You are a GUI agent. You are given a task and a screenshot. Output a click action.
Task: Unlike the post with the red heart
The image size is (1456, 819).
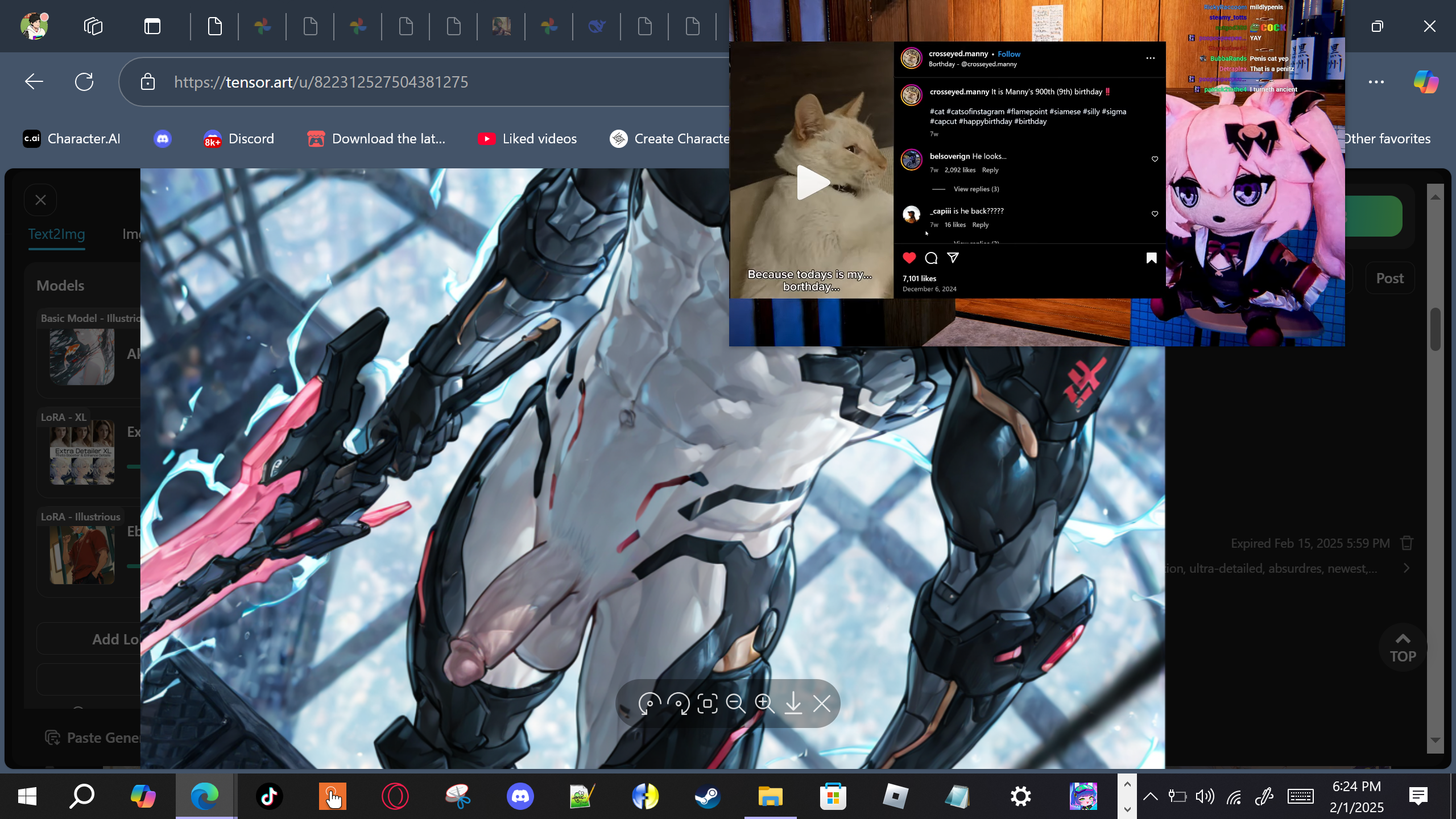pos(909,258)
